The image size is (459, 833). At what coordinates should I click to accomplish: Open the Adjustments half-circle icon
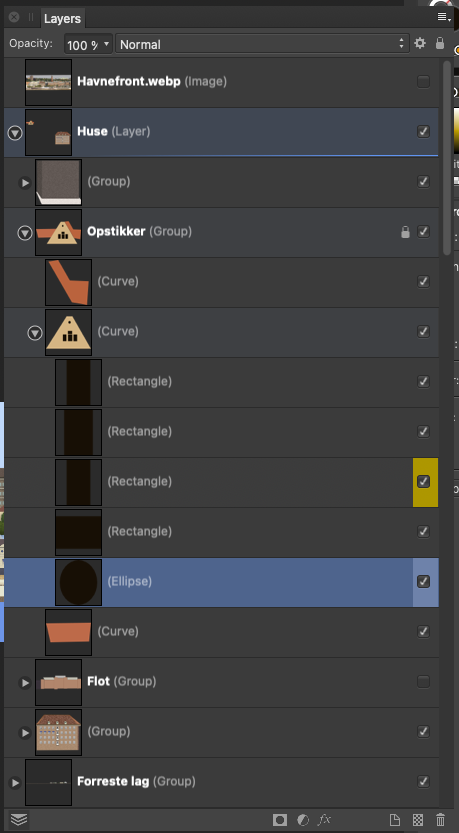pos(303,820)
